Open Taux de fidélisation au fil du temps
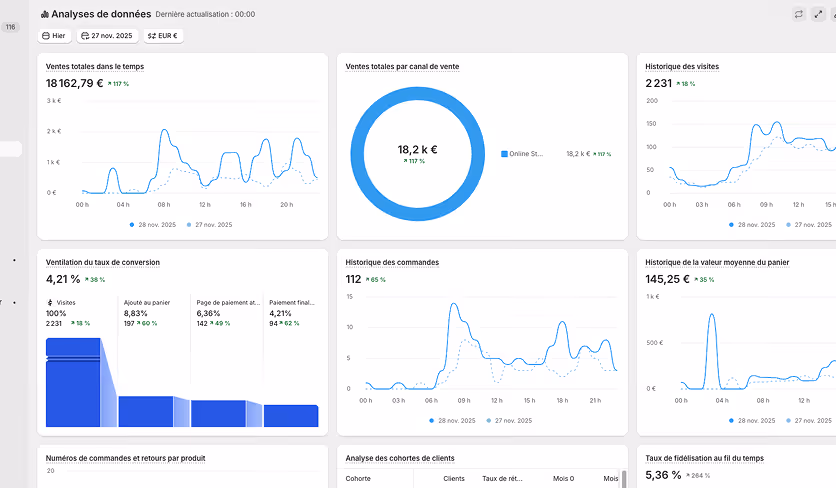The image size is (836, 488). [704, 458]
